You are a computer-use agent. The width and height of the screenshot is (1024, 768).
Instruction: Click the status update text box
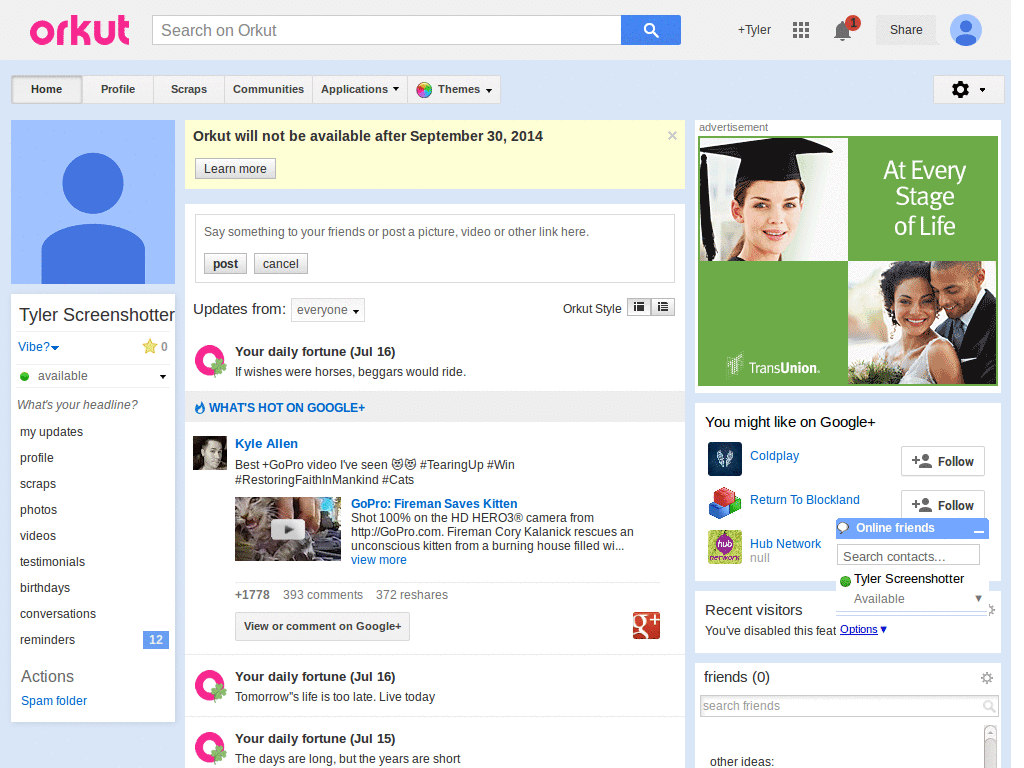pyautogui.click(x=435, y=232)
